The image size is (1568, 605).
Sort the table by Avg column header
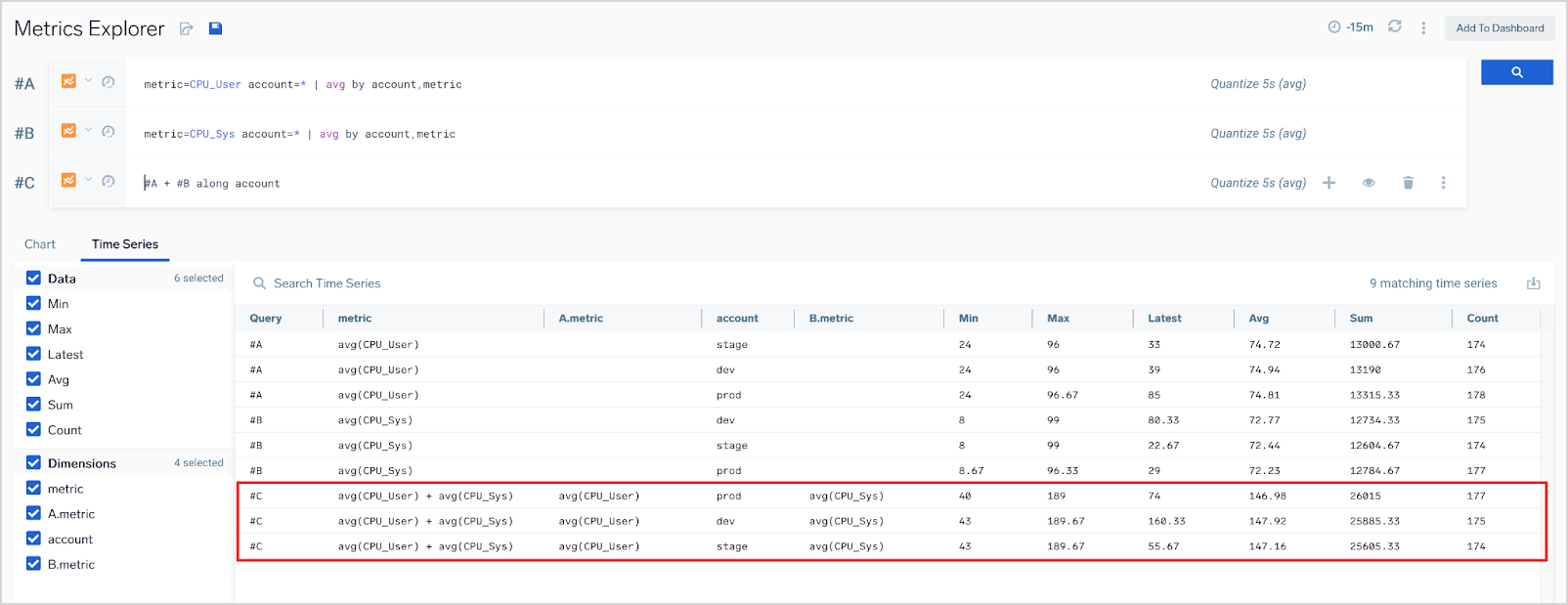1258,319
